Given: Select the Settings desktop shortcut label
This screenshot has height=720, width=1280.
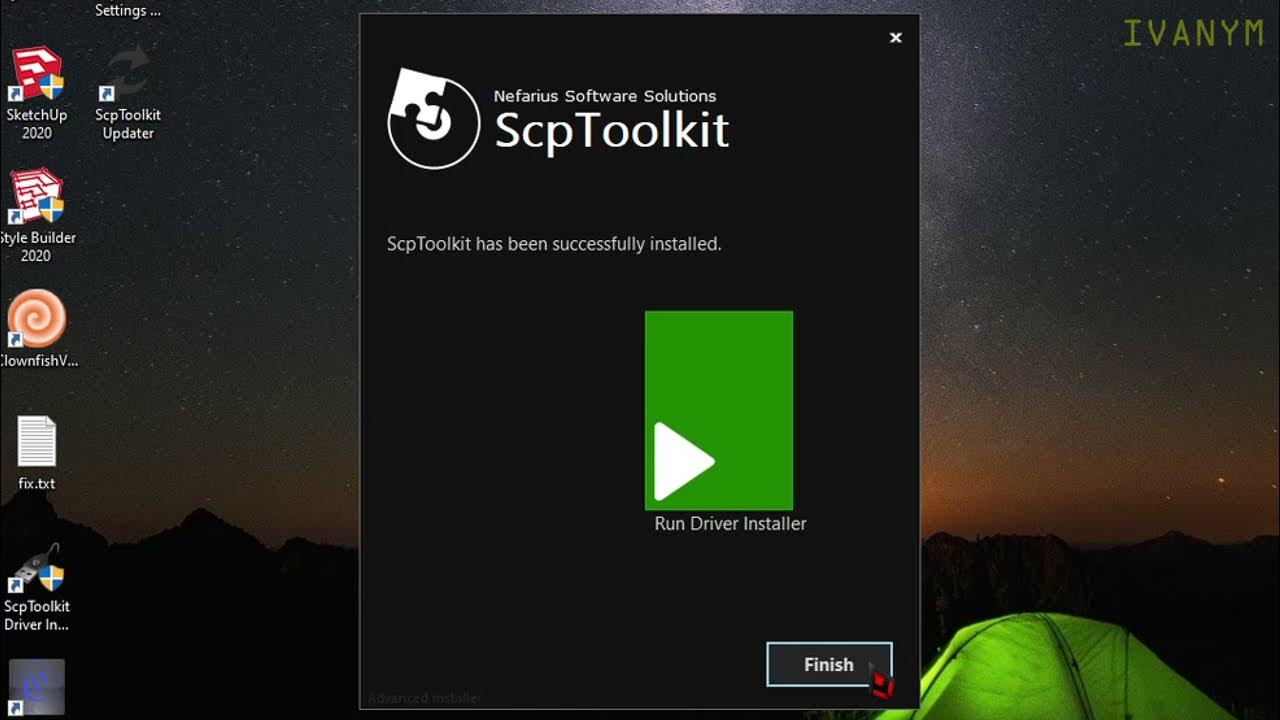Looking at the screenshot, I should coord(128,10).
